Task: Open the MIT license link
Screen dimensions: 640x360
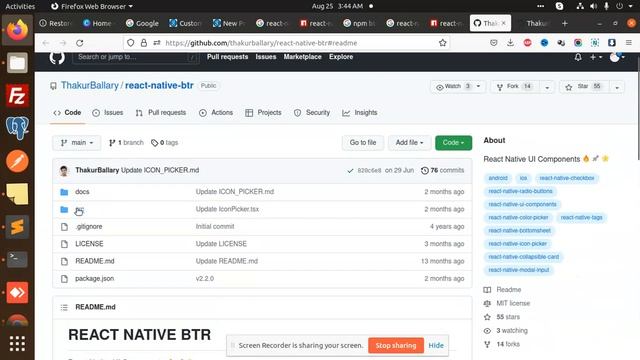Action: pos(513,303)
